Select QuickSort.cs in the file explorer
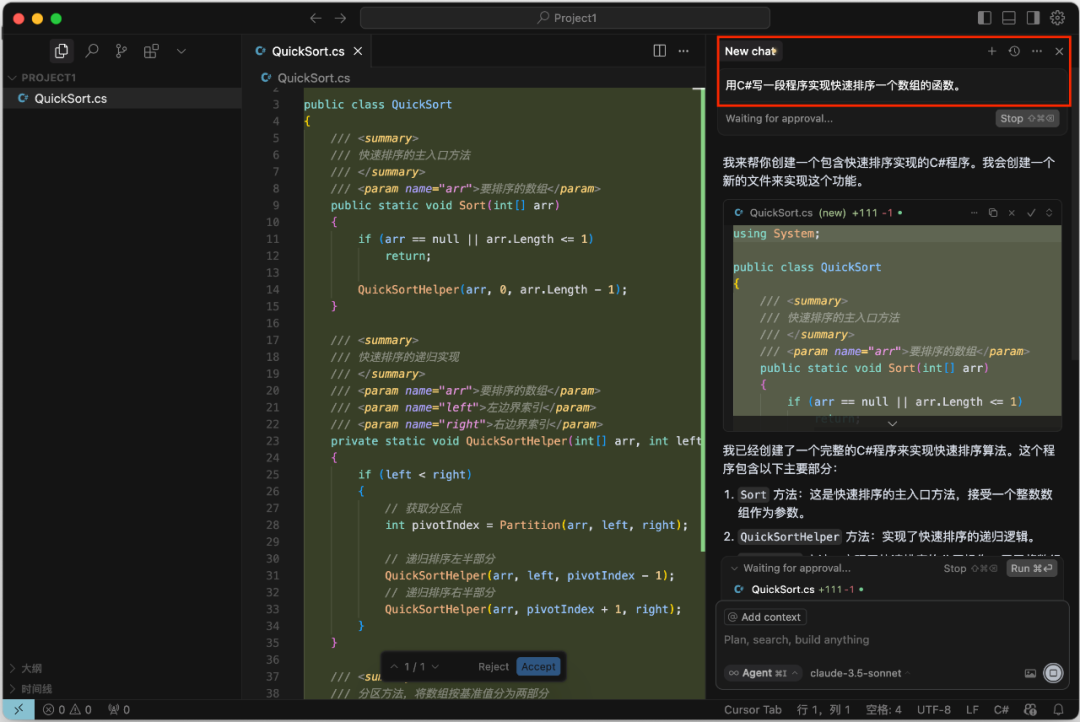The image size is (1080, 722). 70,98
